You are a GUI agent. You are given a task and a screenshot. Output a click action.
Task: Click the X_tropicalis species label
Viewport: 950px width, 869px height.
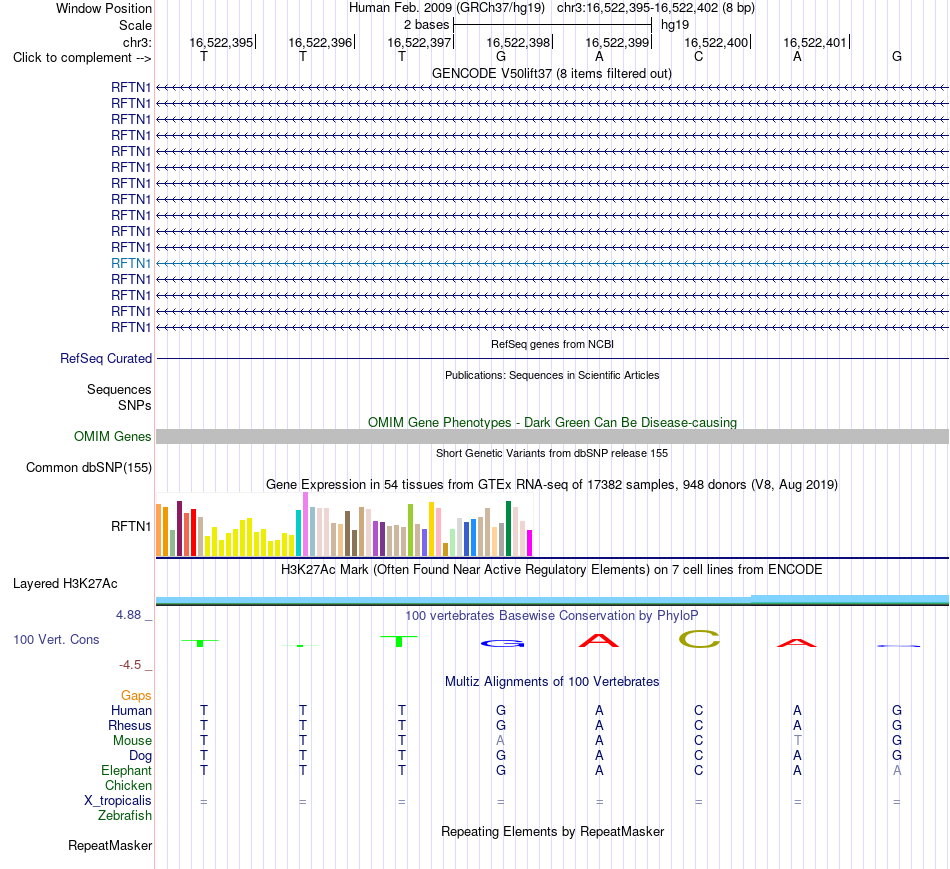[118, 801]
